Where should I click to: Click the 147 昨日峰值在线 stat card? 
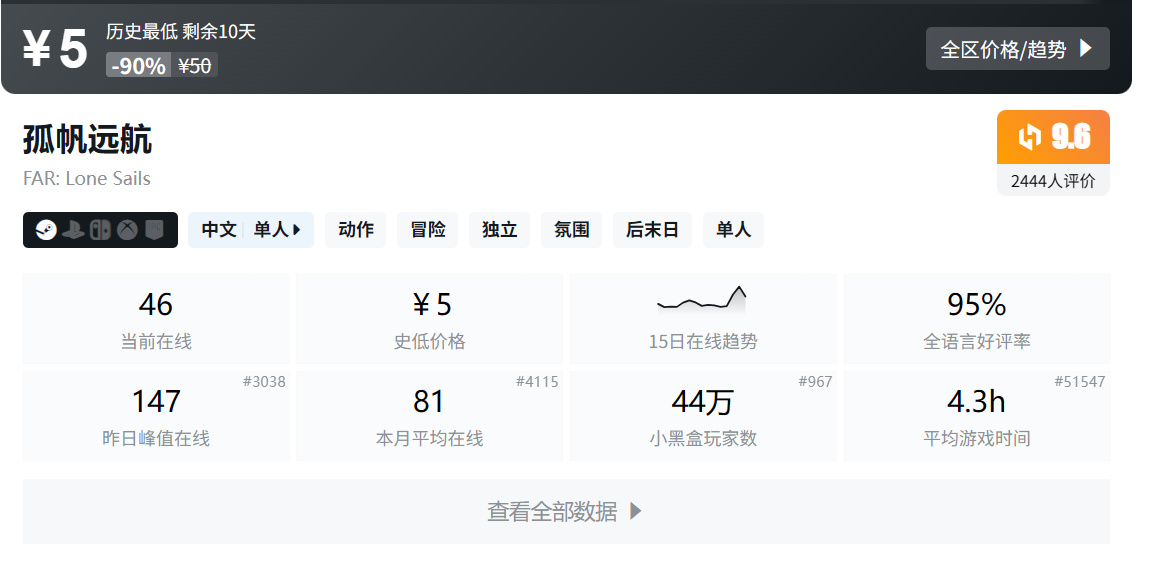coord(156,416)
